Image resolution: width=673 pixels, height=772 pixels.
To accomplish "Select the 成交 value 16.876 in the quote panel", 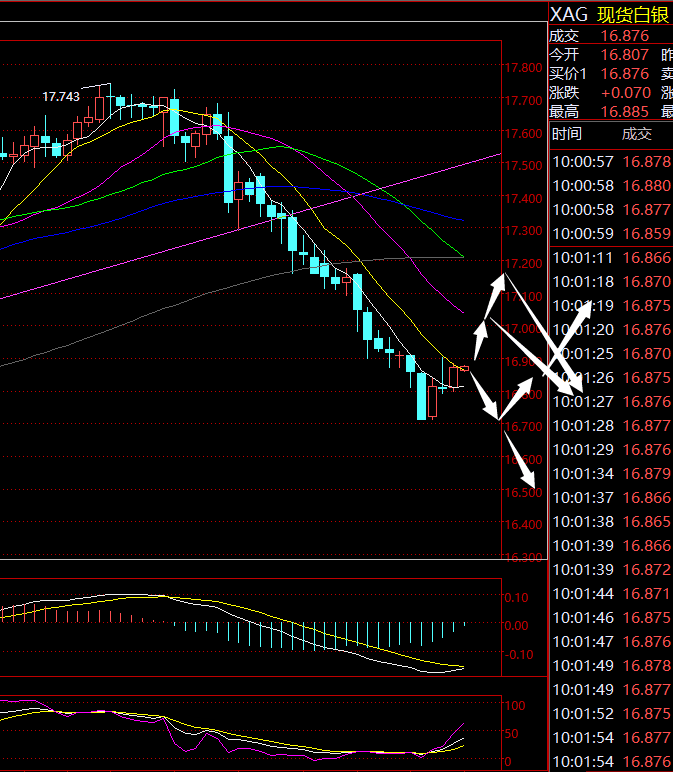I will point(625,36).
